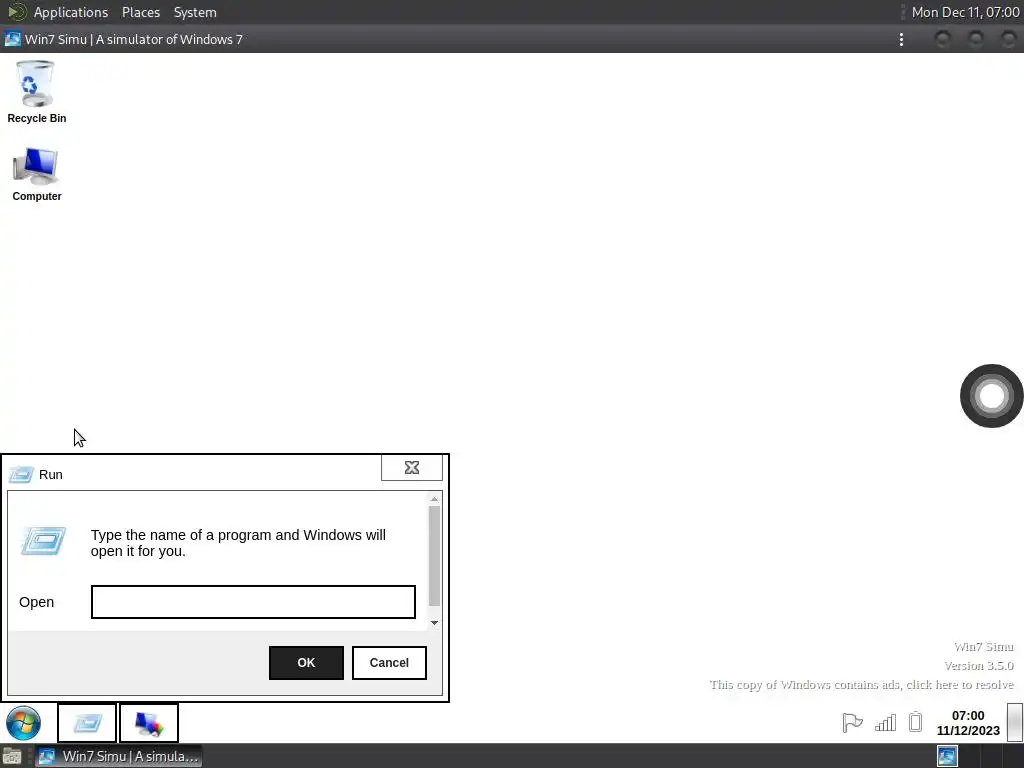The width and height of the screenshot is (1024, 768).
Task: Click the taskbar clock showing 07:00
Action: (968, 723)
